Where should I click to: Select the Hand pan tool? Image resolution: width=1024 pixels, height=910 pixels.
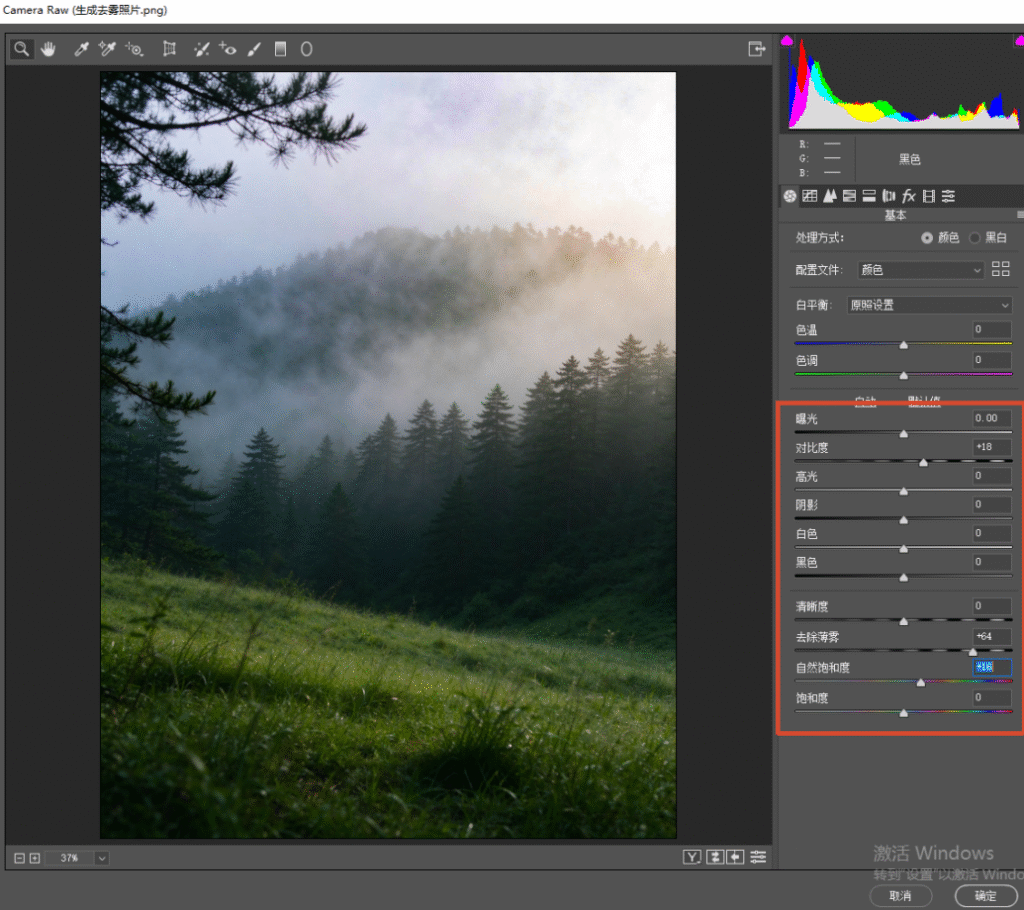[x=48, y=49]
